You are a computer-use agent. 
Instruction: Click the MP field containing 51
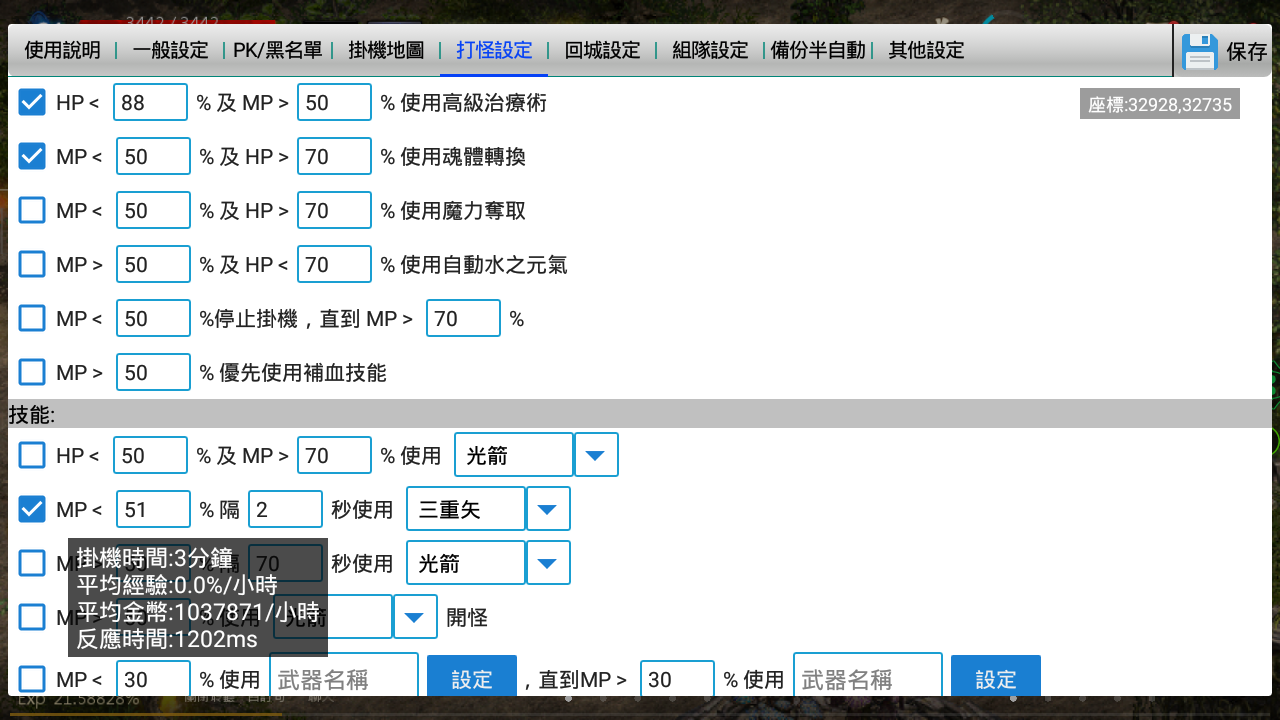(153, 509)
